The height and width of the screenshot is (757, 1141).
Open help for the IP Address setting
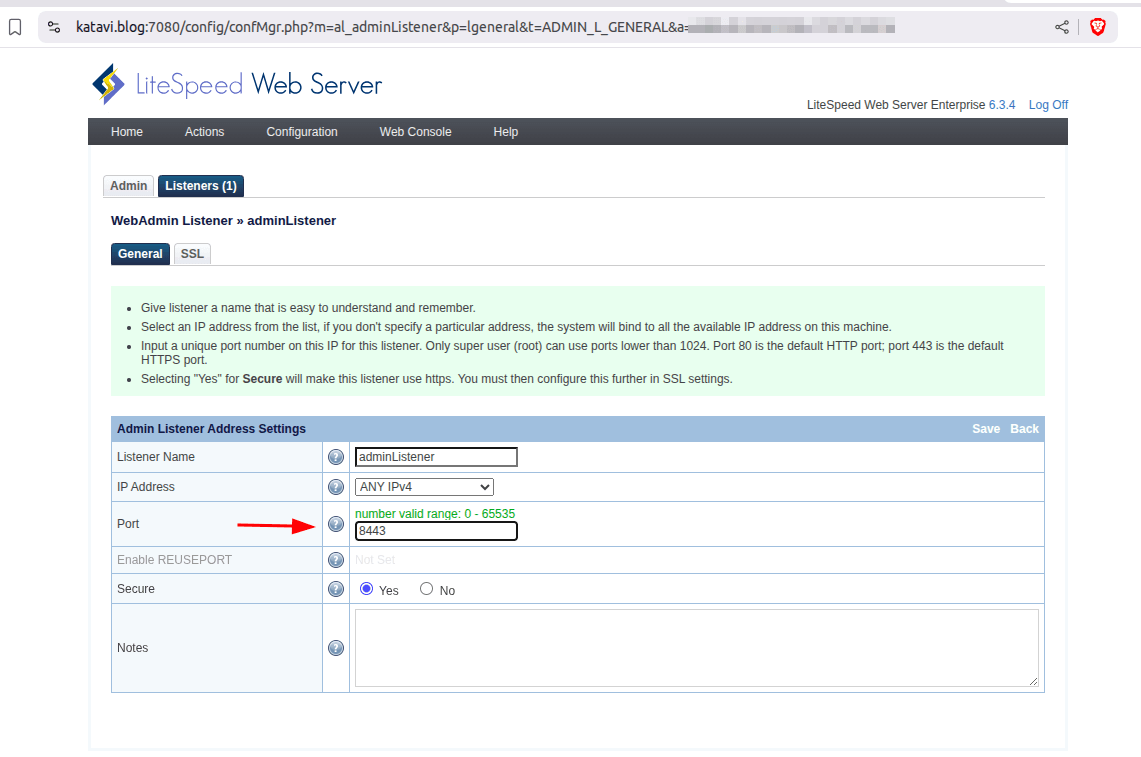tap(335, 487)
